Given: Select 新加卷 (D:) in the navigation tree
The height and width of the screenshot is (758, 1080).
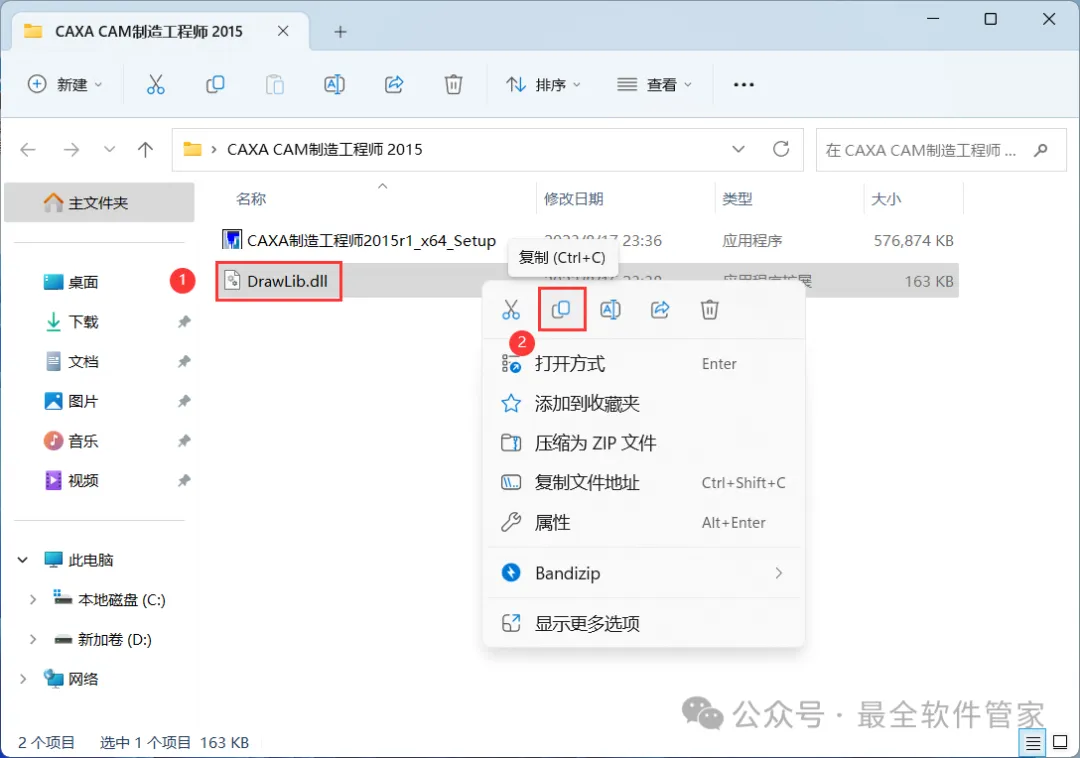Looking at the screenshot, I should [103, 640].
